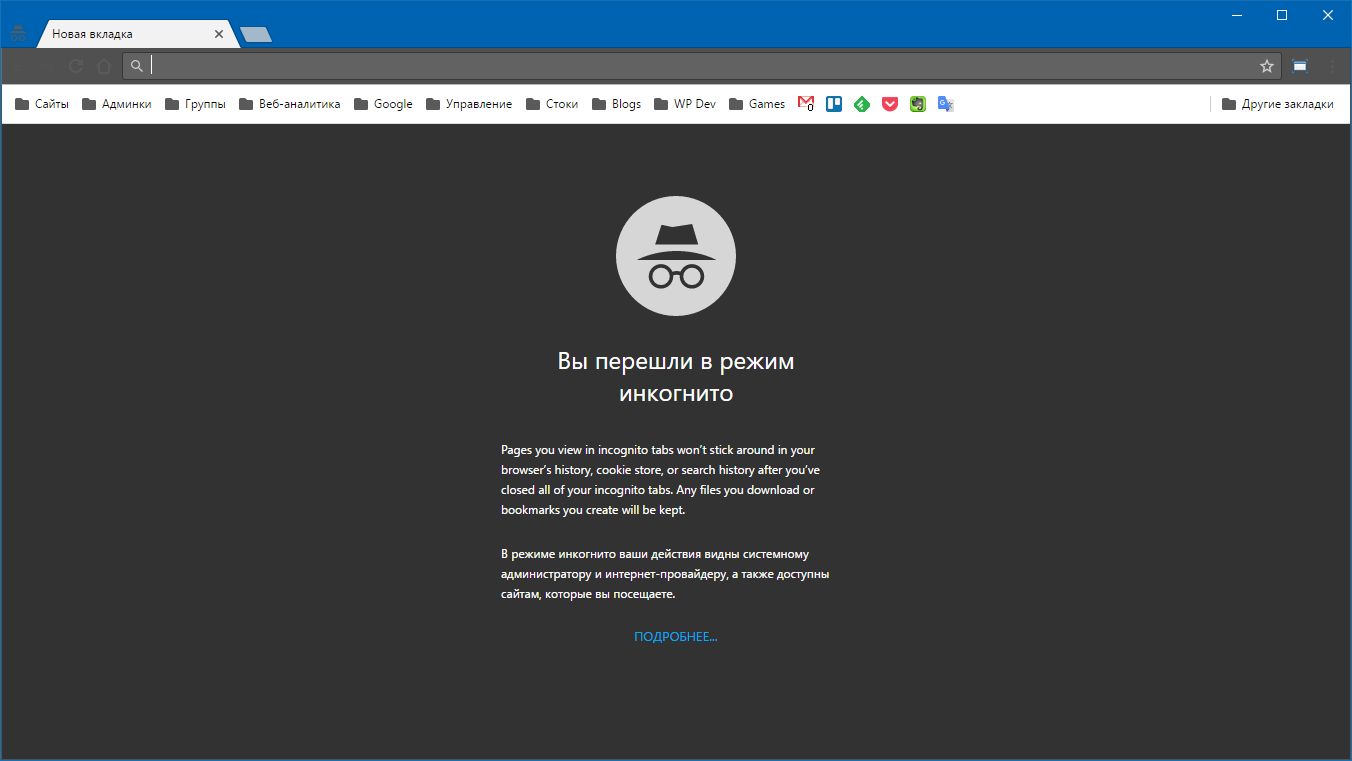The image size is (1352, 761).
Task: Open the Evernote bookmark icon
Action: click(x=918, y=104)
